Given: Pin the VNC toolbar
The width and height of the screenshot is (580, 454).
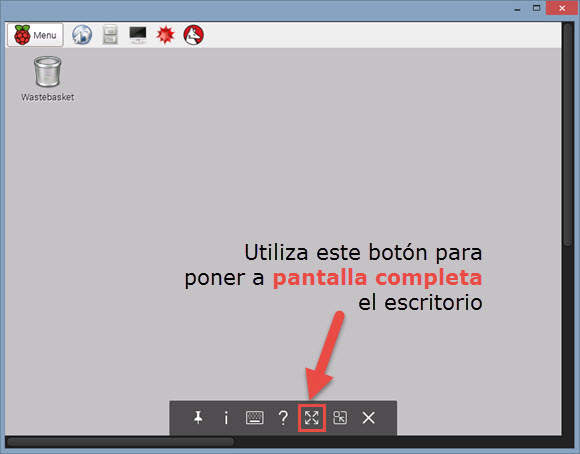Looking at the screenshot, I should click(x=198, y=418).
